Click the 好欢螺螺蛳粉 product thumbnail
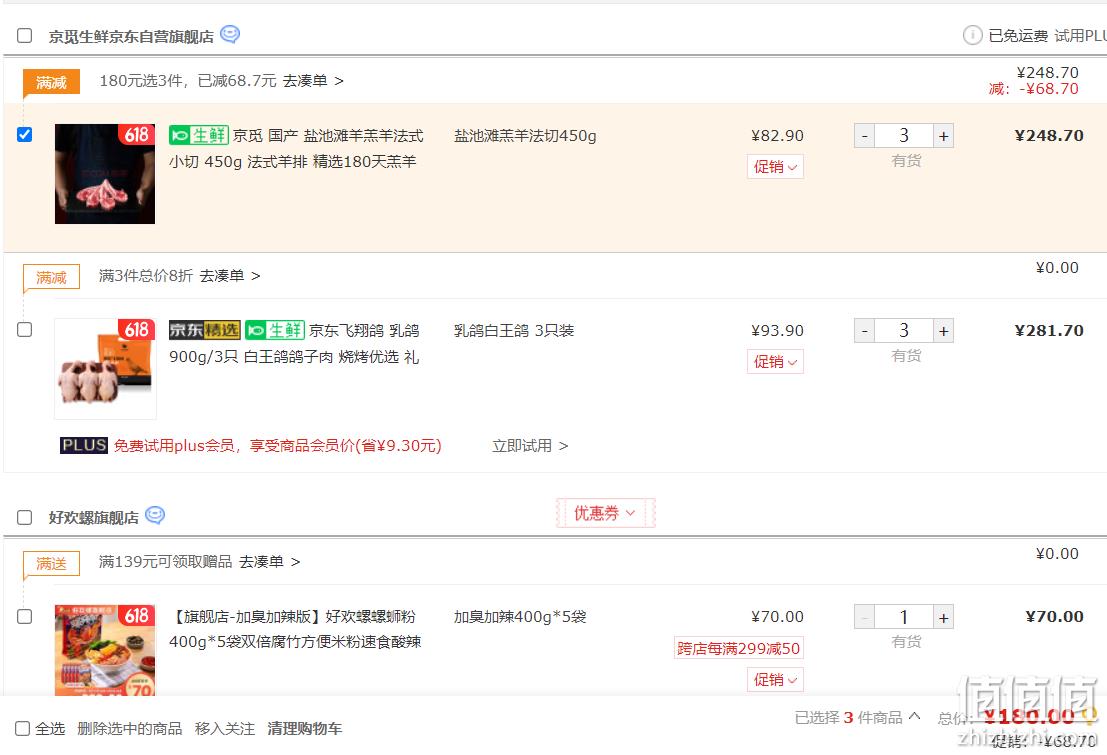The image size is (1107, 755). (x=104, y=650)
